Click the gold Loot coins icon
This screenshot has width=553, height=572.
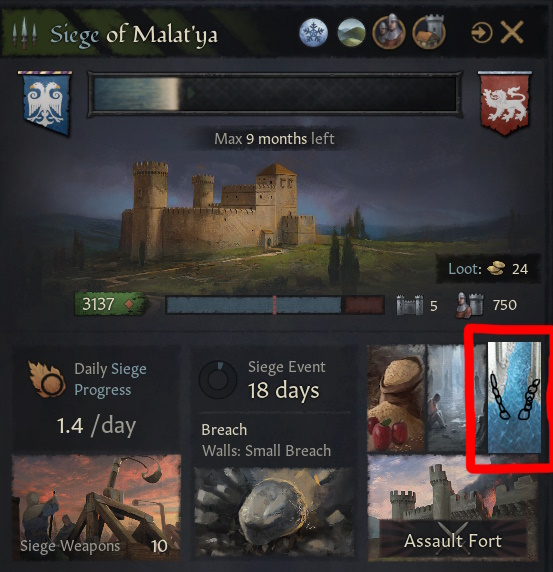pos(496,268)
